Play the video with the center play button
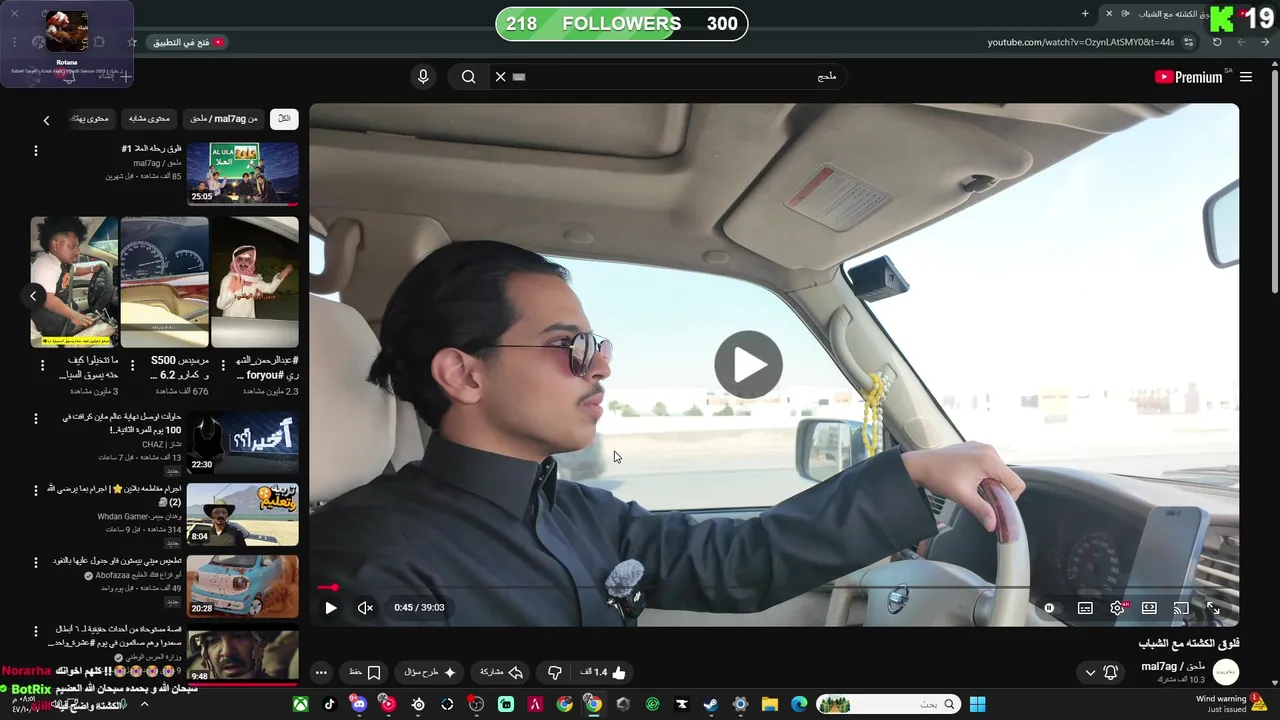This screenshot has height=720, width=1280. pyautogui.click(x=748, y=365)
